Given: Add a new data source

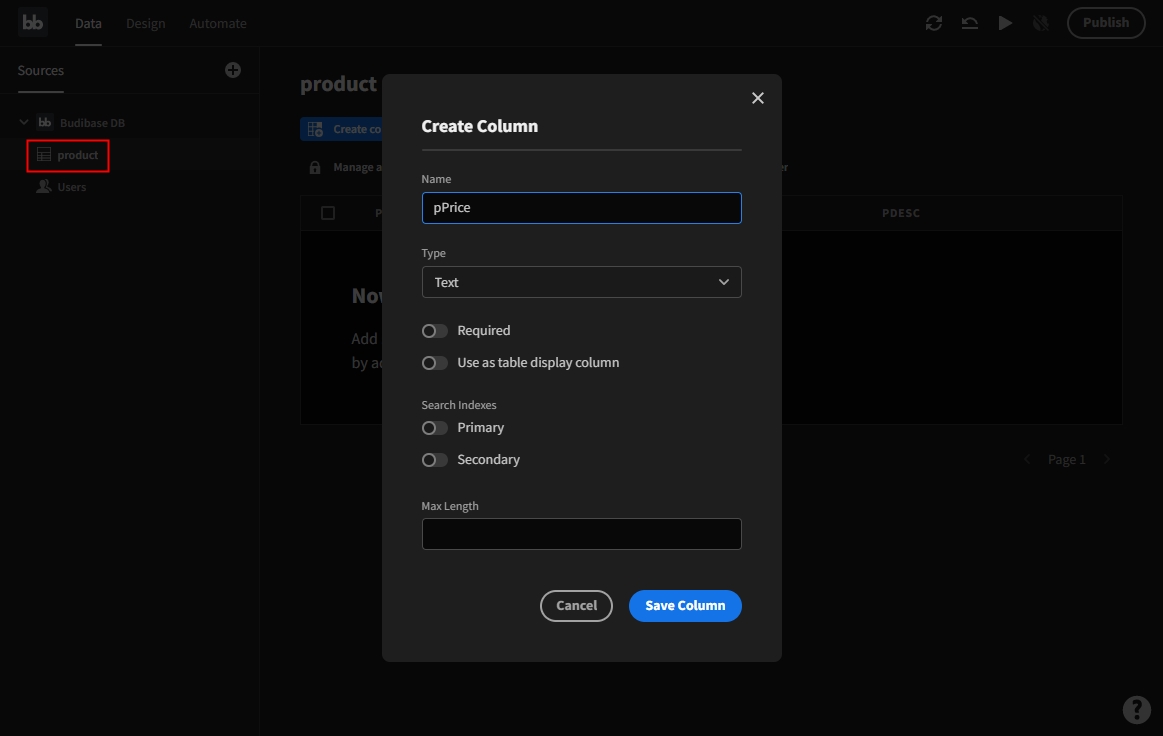Looking at the screenshot, I should 233,70.
